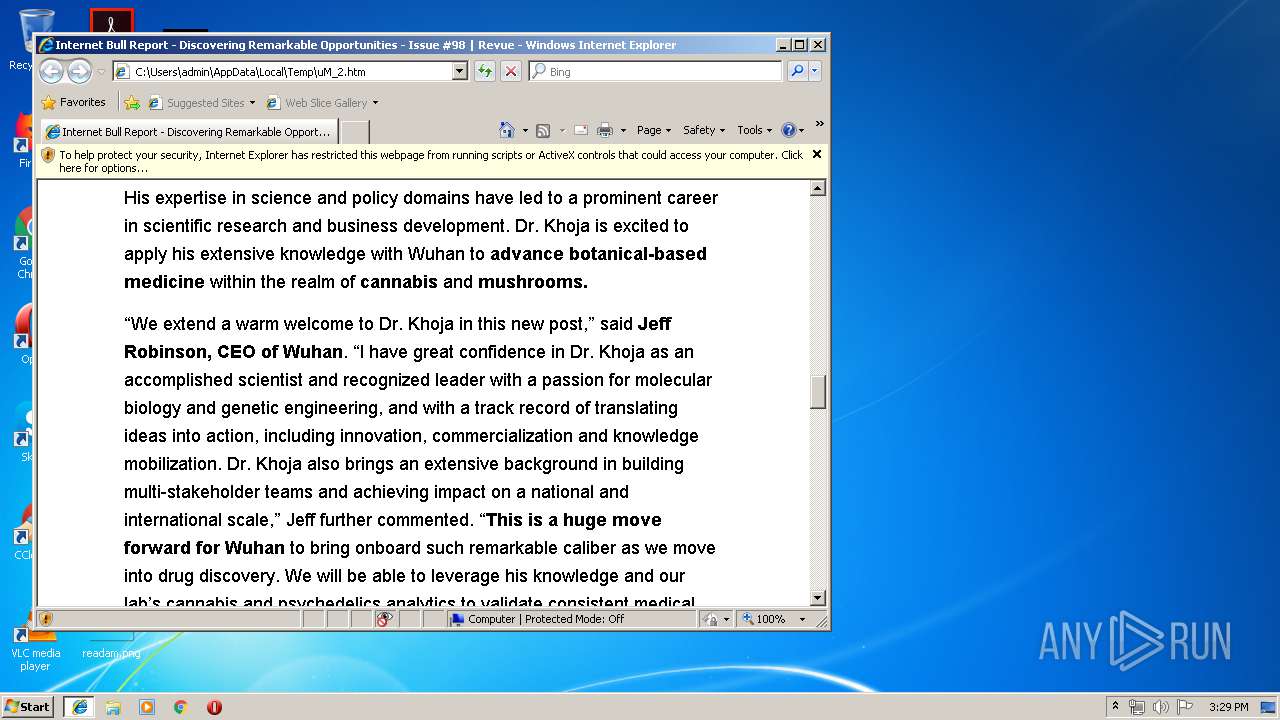Open the Favorites center
Screen dimensions: 1280x720
[73, 102]
